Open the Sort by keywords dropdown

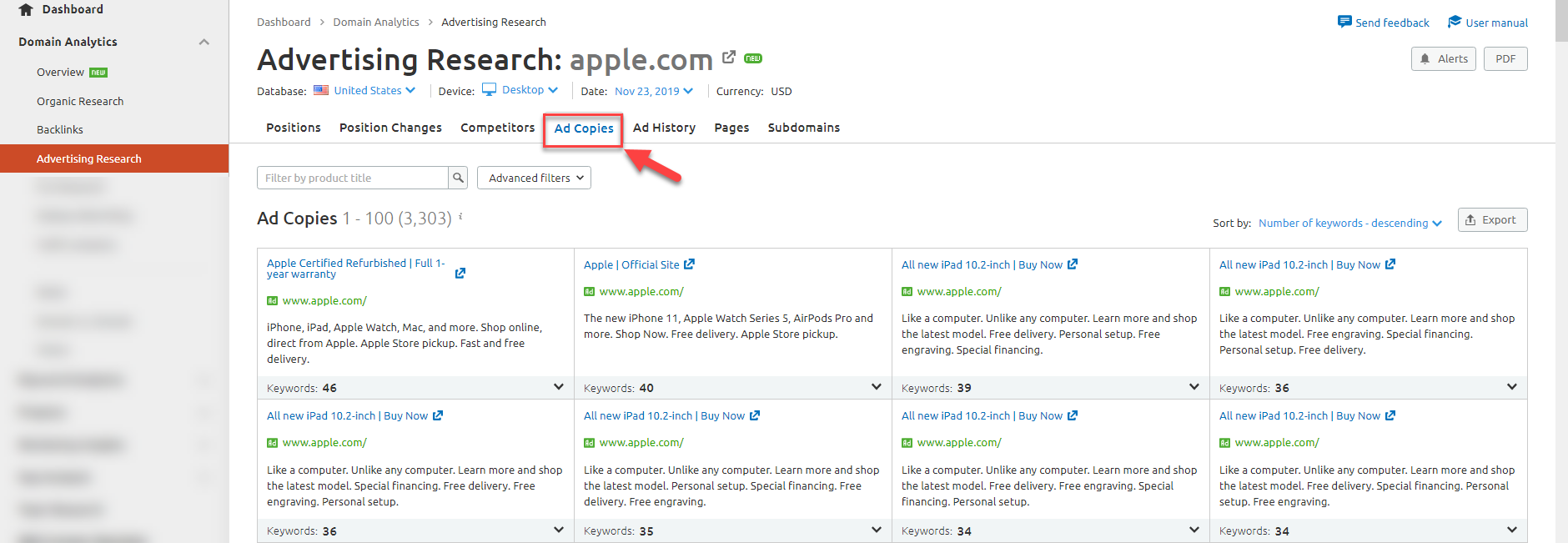[x=1349, y=223]
